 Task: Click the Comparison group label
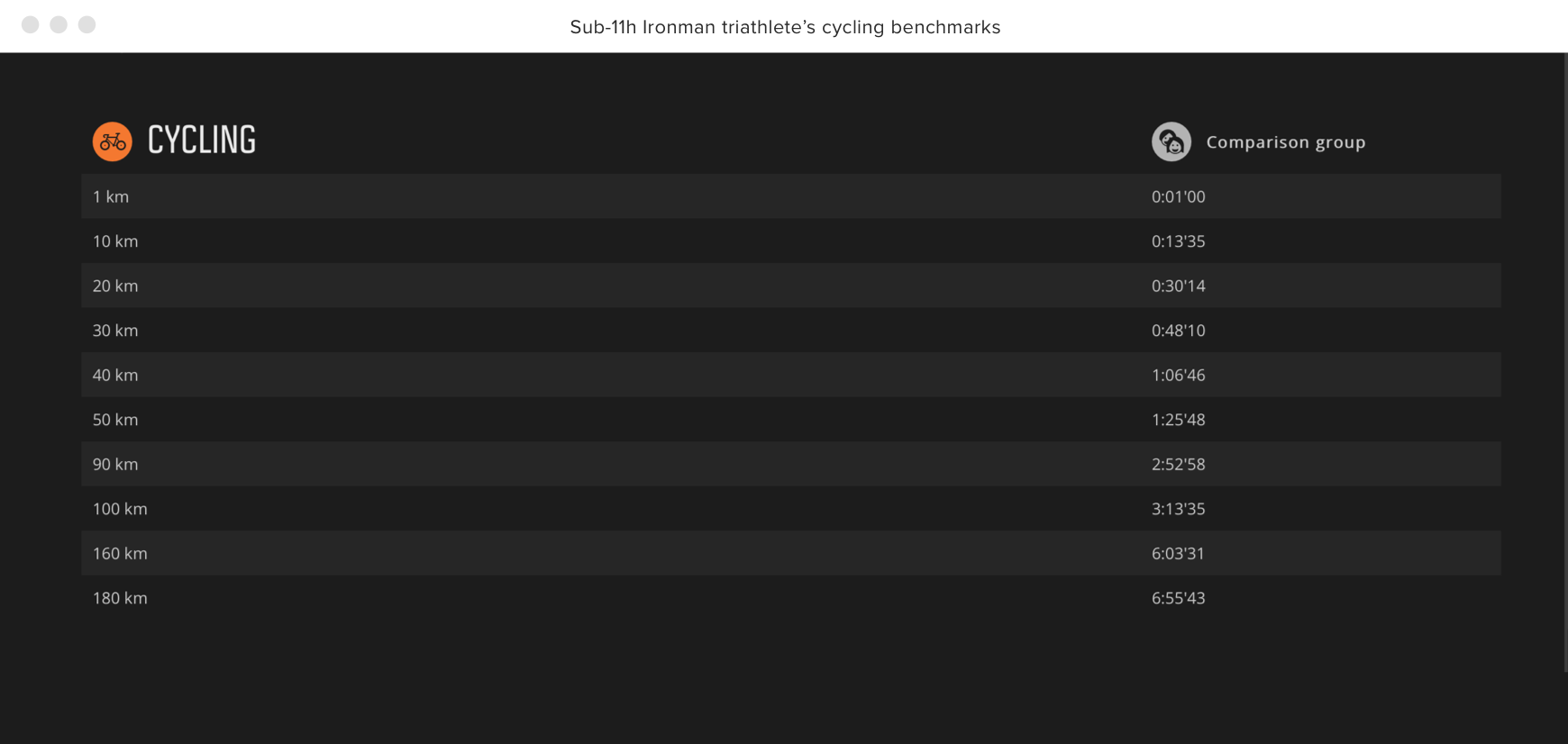tap(1286, 142)
